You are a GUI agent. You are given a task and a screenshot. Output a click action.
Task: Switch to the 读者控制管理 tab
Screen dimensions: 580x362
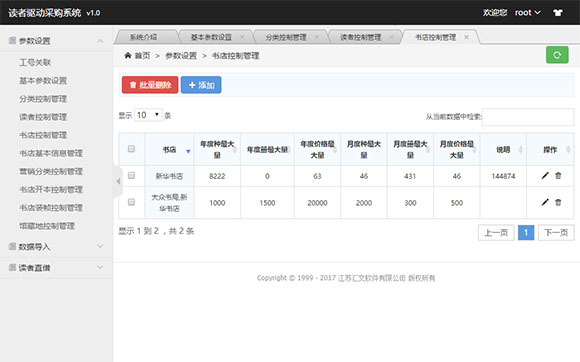(360, 37)
